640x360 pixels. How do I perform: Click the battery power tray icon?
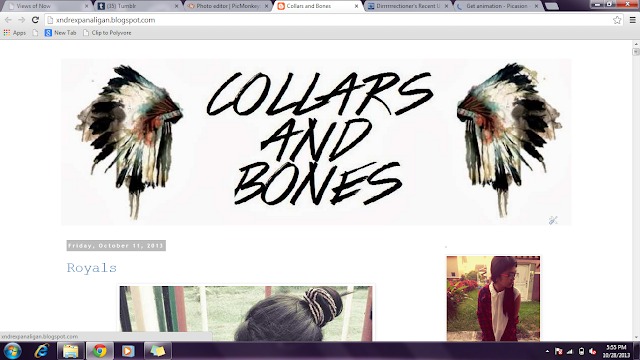[582, 351]
